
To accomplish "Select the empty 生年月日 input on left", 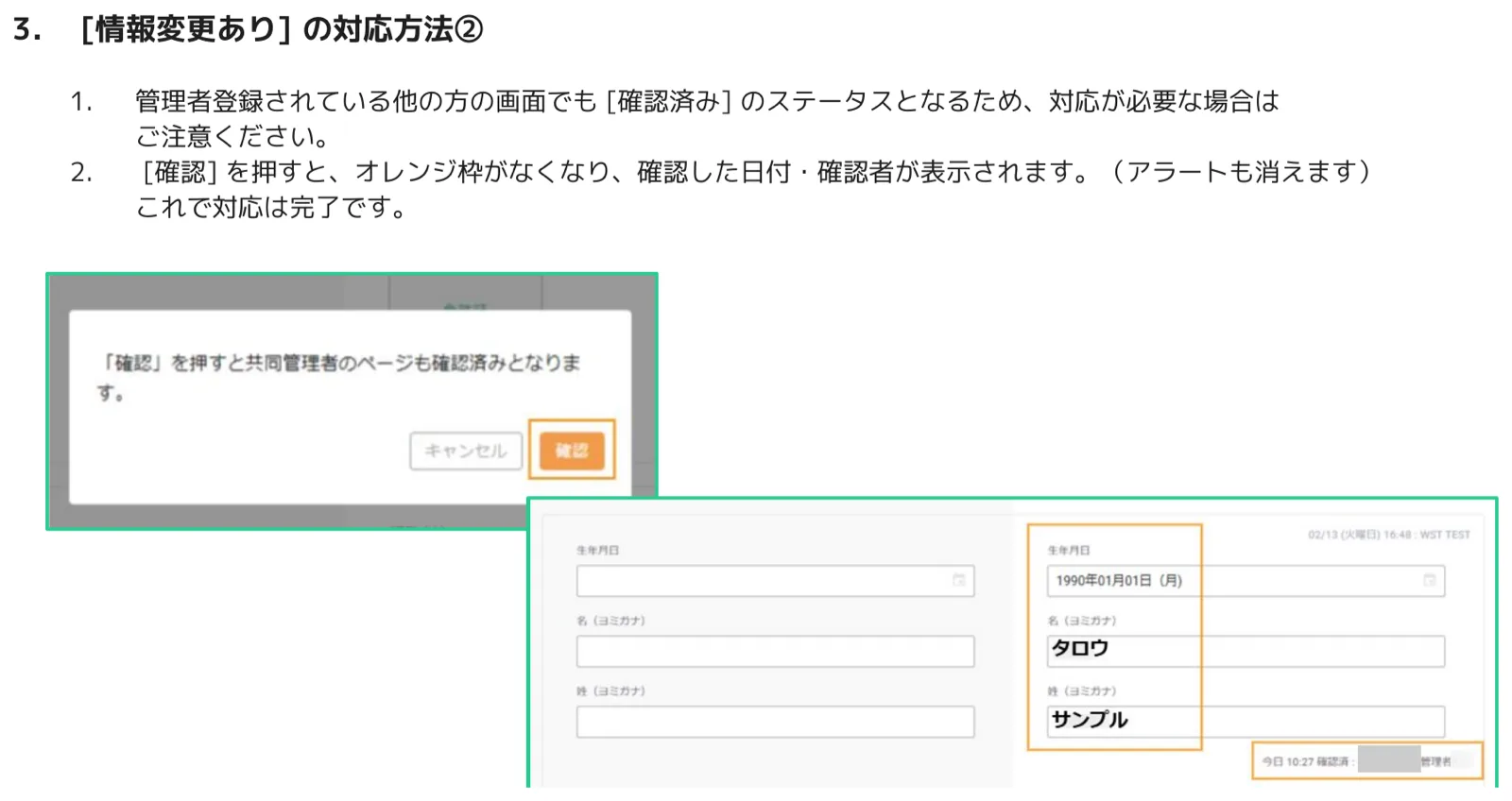I will (x=775, y=581).
